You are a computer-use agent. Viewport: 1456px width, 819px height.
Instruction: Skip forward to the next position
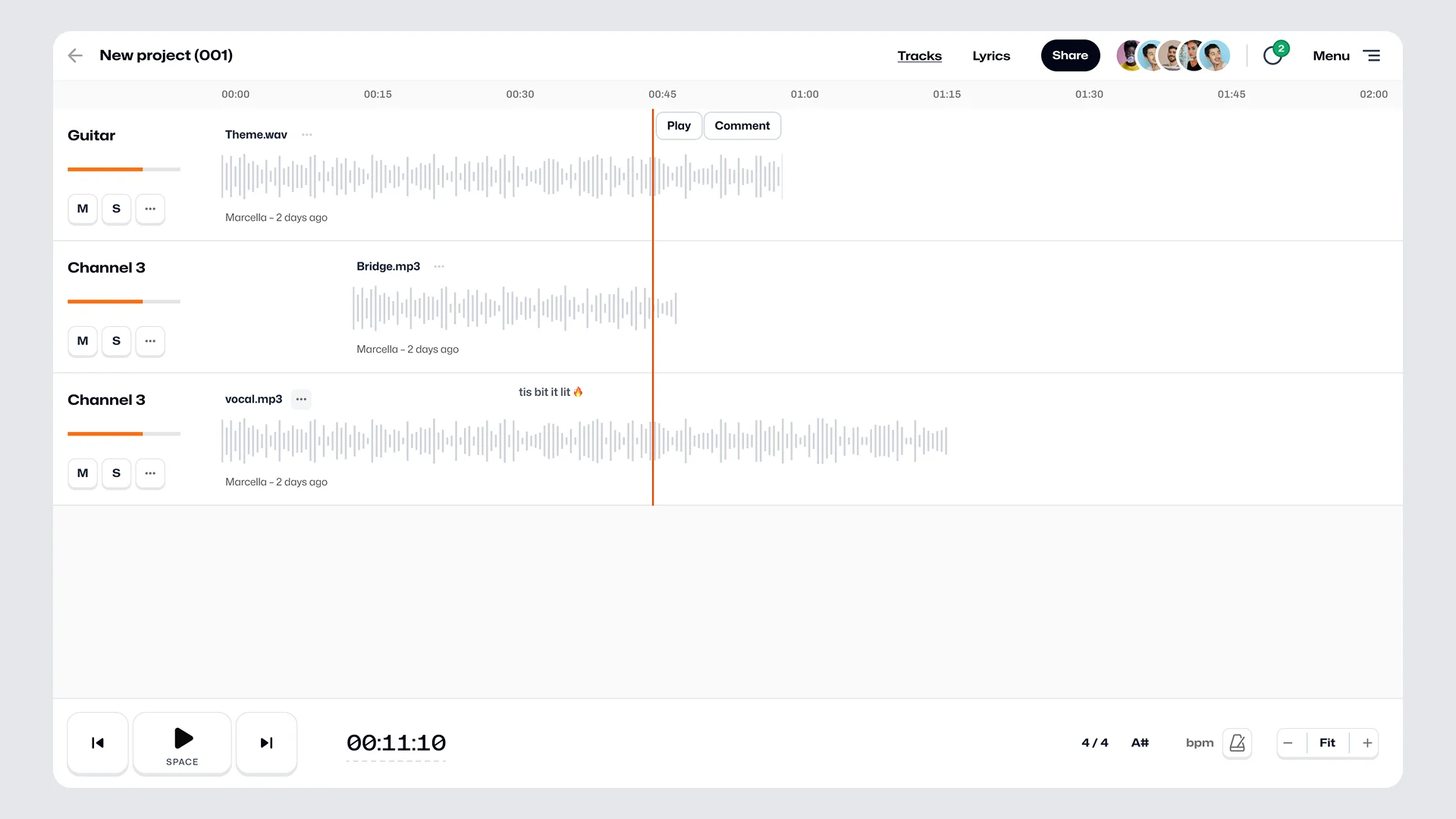(x=266, y=743)
